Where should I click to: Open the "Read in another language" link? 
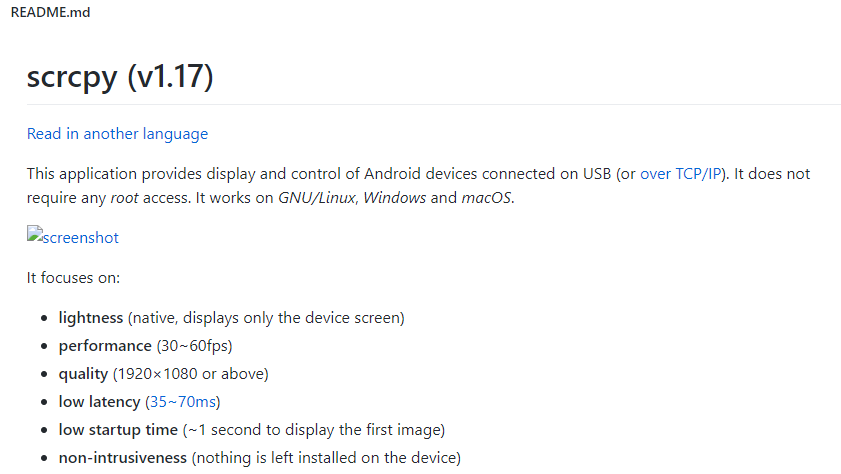tap(117, 133)
